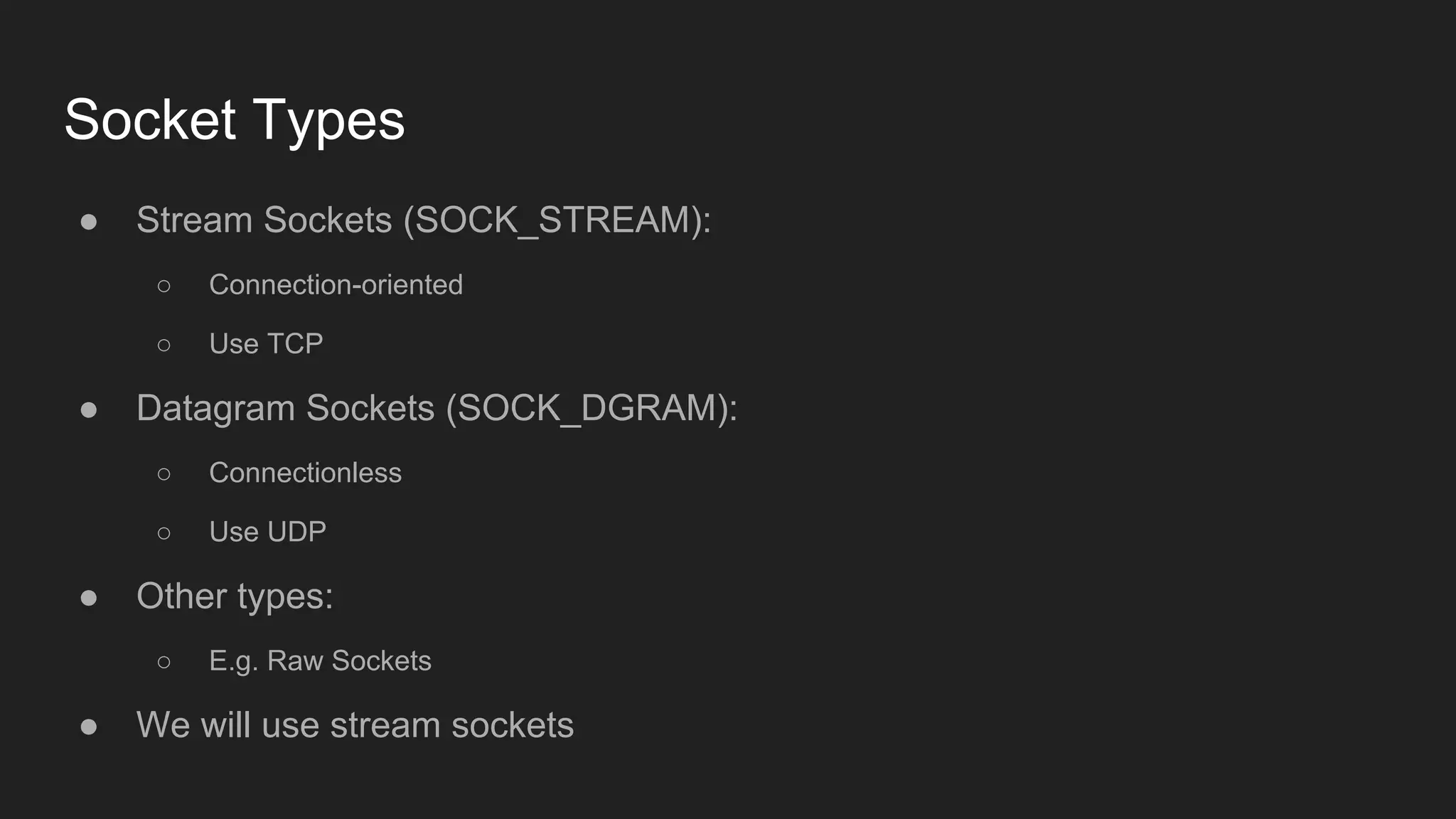This screenshot has width=1456, height=819.
Task: Click the hollow bullet beside Use UDP
Action: 164,533
